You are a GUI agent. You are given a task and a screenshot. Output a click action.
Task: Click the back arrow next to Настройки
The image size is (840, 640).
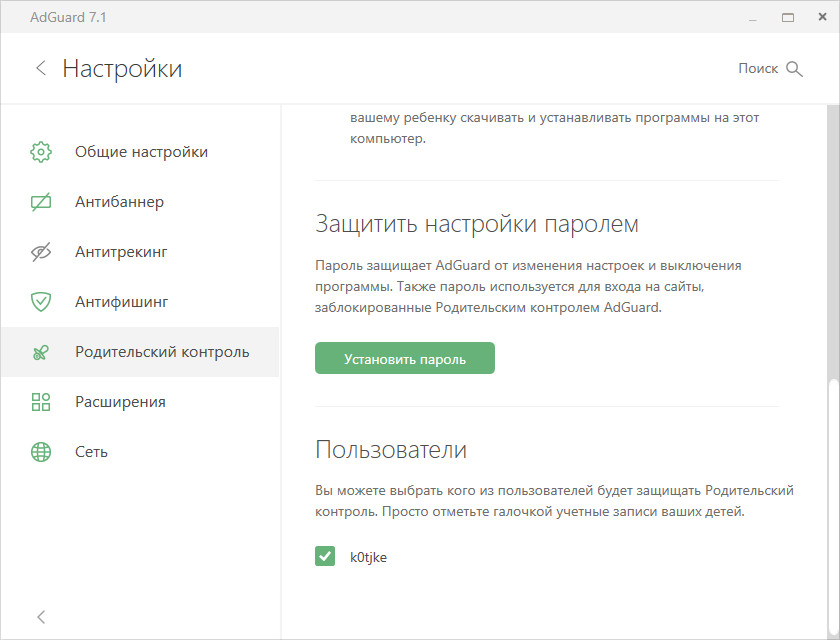coord(41,68)
